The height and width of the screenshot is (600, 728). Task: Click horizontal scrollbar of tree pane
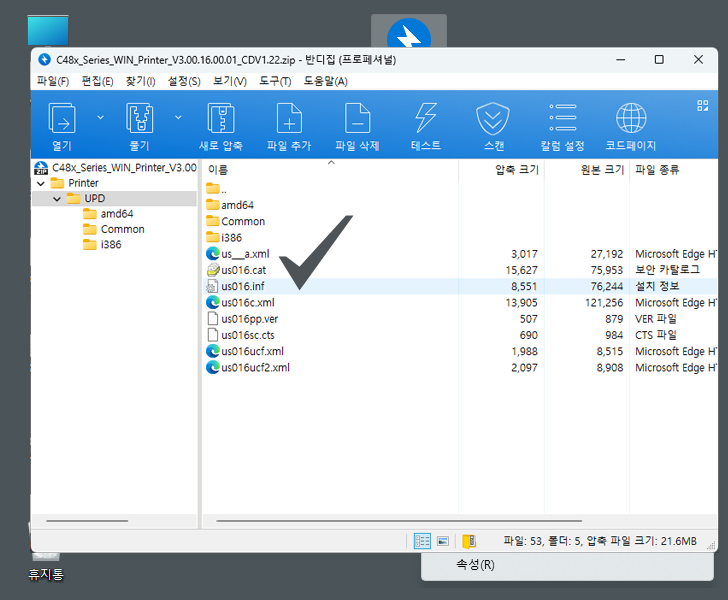point(87,521)
